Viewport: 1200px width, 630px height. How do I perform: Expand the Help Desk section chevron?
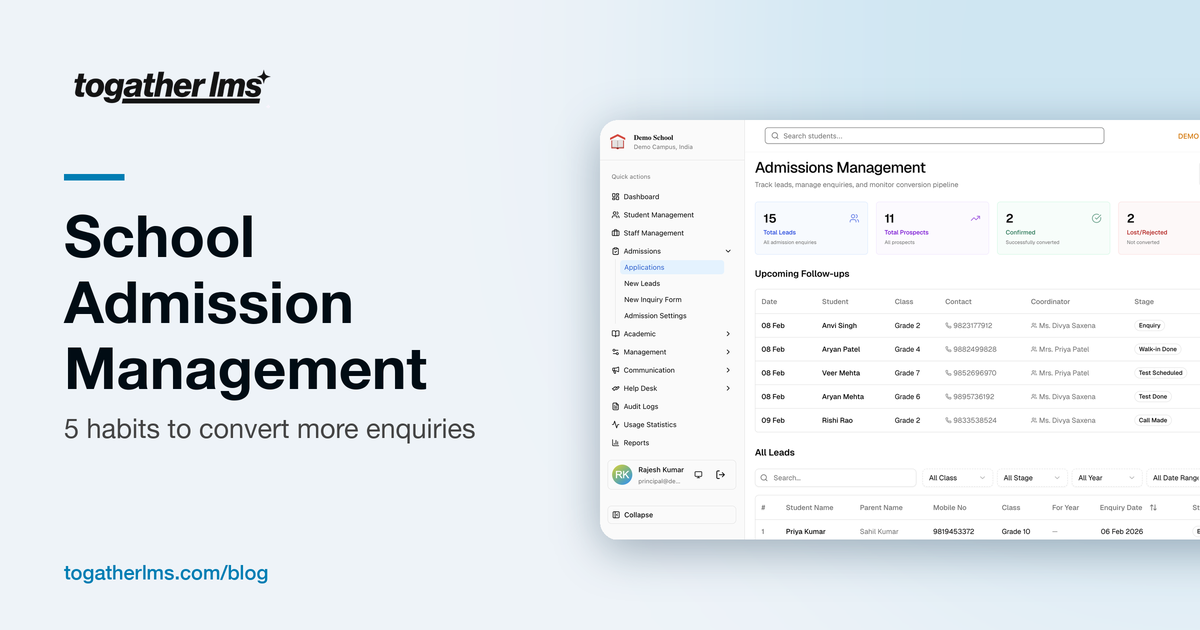click(x=728, y=388)
